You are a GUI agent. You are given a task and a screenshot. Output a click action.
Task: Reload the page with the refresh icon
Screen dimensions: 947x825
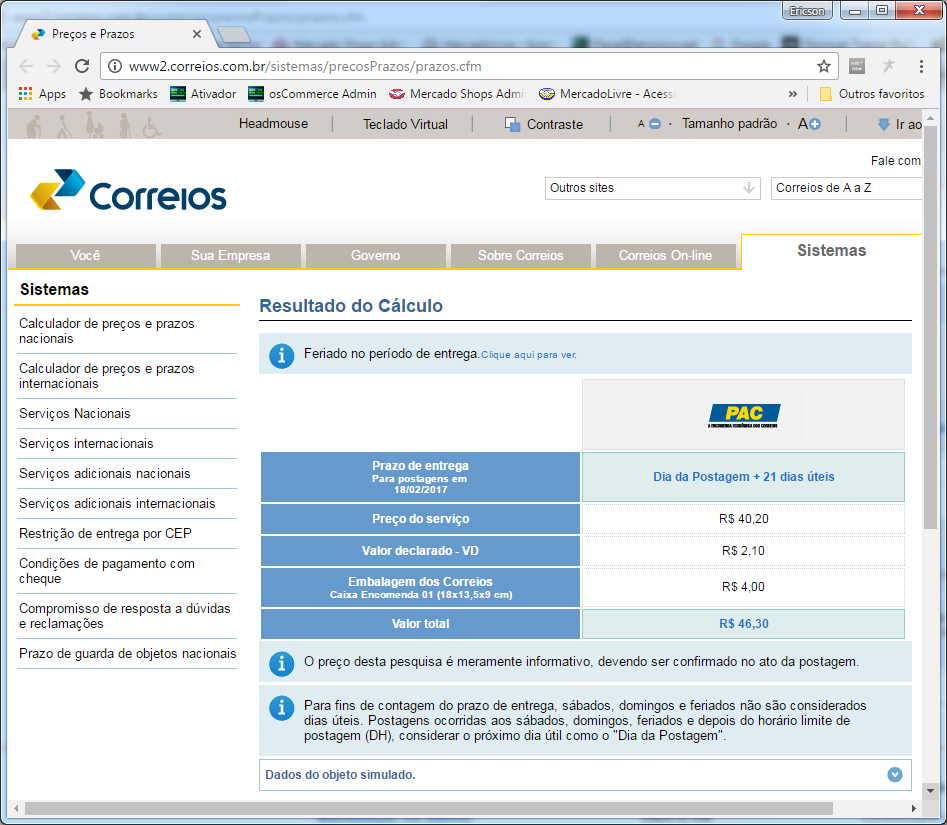82,66
